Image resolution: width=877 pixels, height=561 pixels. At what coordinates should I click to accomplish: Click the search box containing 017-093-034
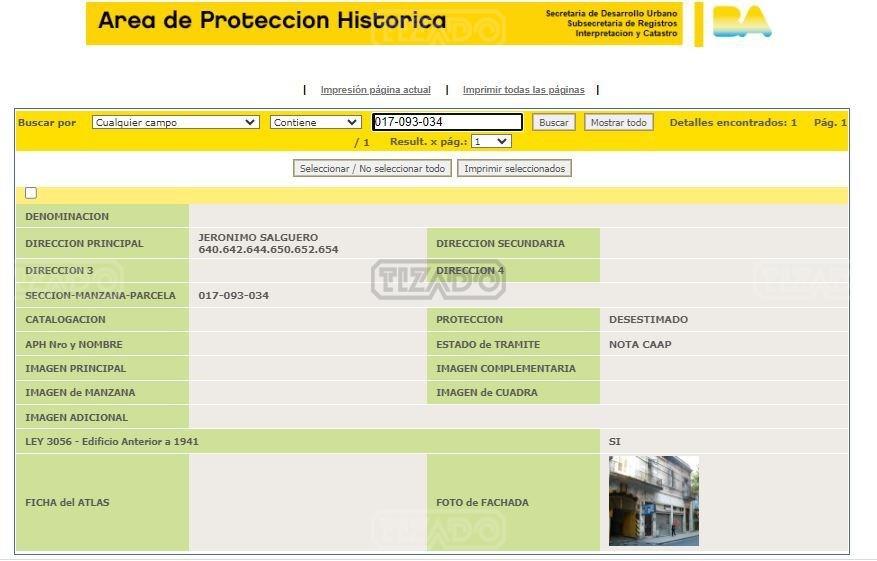click(447, 123)
